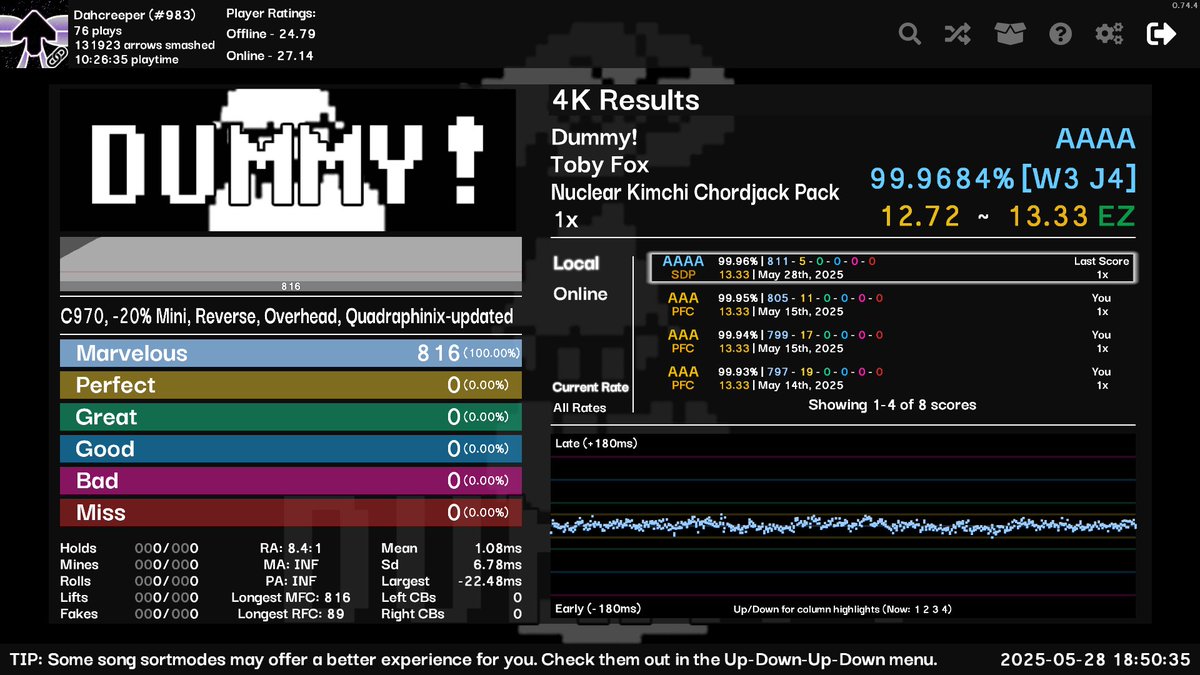Click Longest RFC: 89 stat
This screenshot has height=675, width=1200.
(291, 614)
